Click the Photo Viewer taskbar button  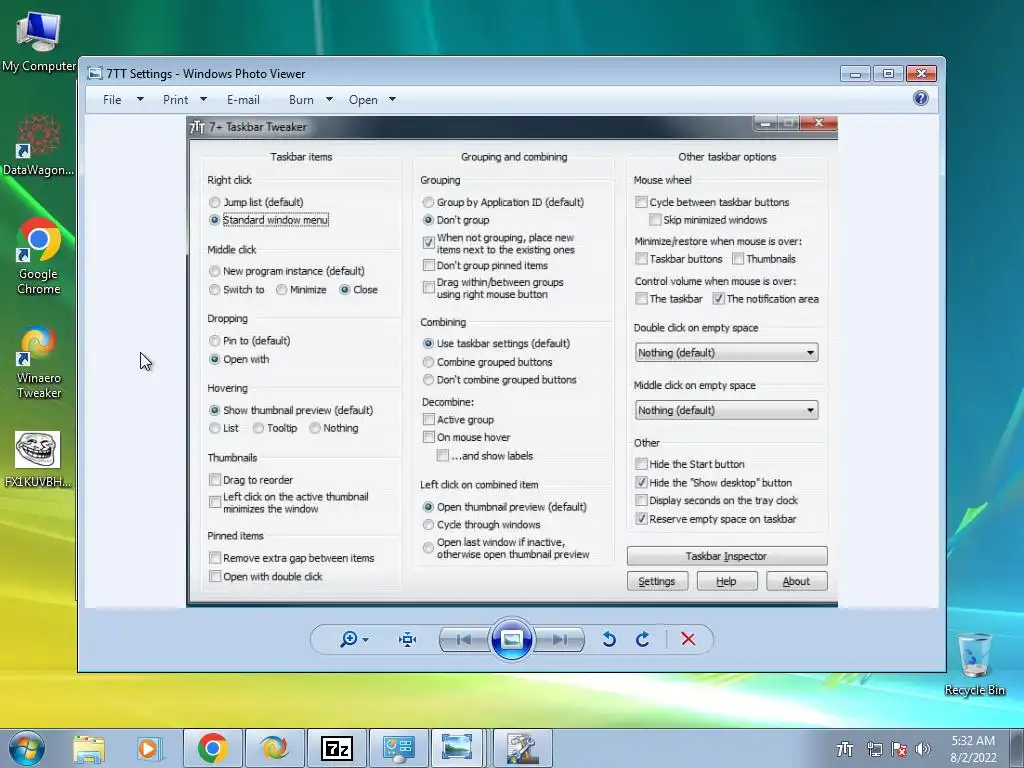coord(457,748)
